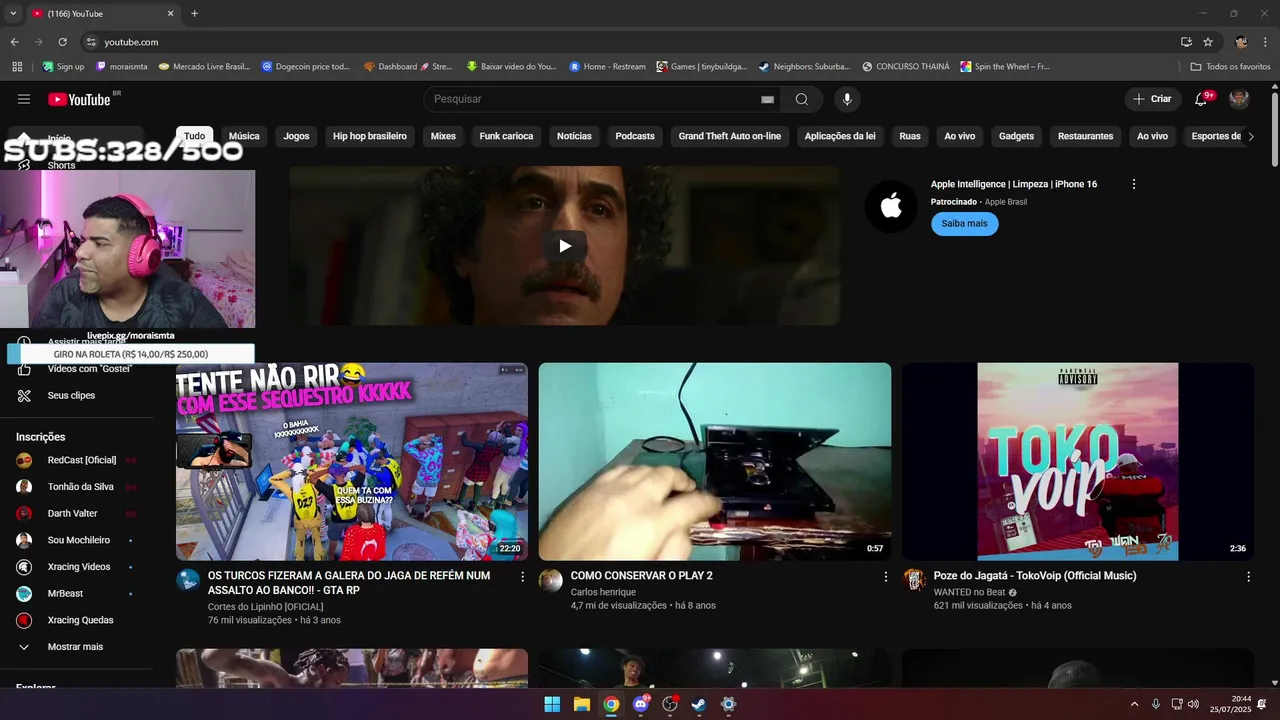Open Steam from the taskbar
The height and width of the screenshot is (720, 1280).
pyautogui.click(x=699, y=704)
